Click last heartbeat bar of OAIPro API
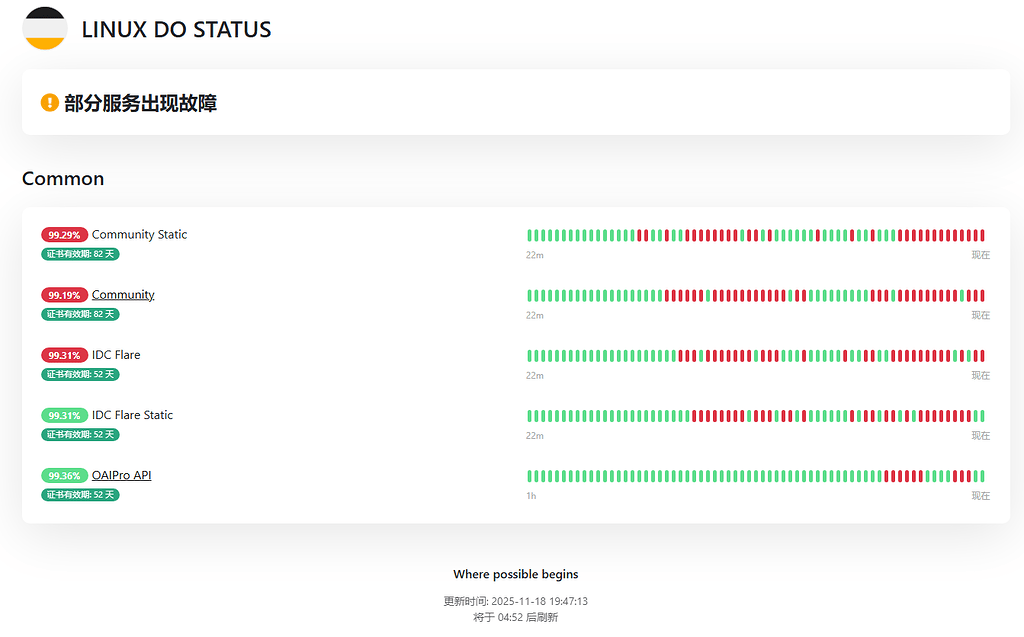The image size is (1024, 637). [982, 476]
